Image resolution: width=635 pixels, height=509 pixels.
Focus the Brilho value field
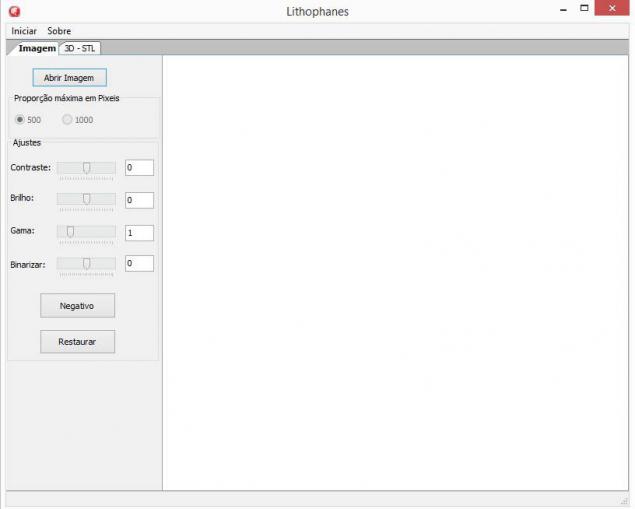139,200
